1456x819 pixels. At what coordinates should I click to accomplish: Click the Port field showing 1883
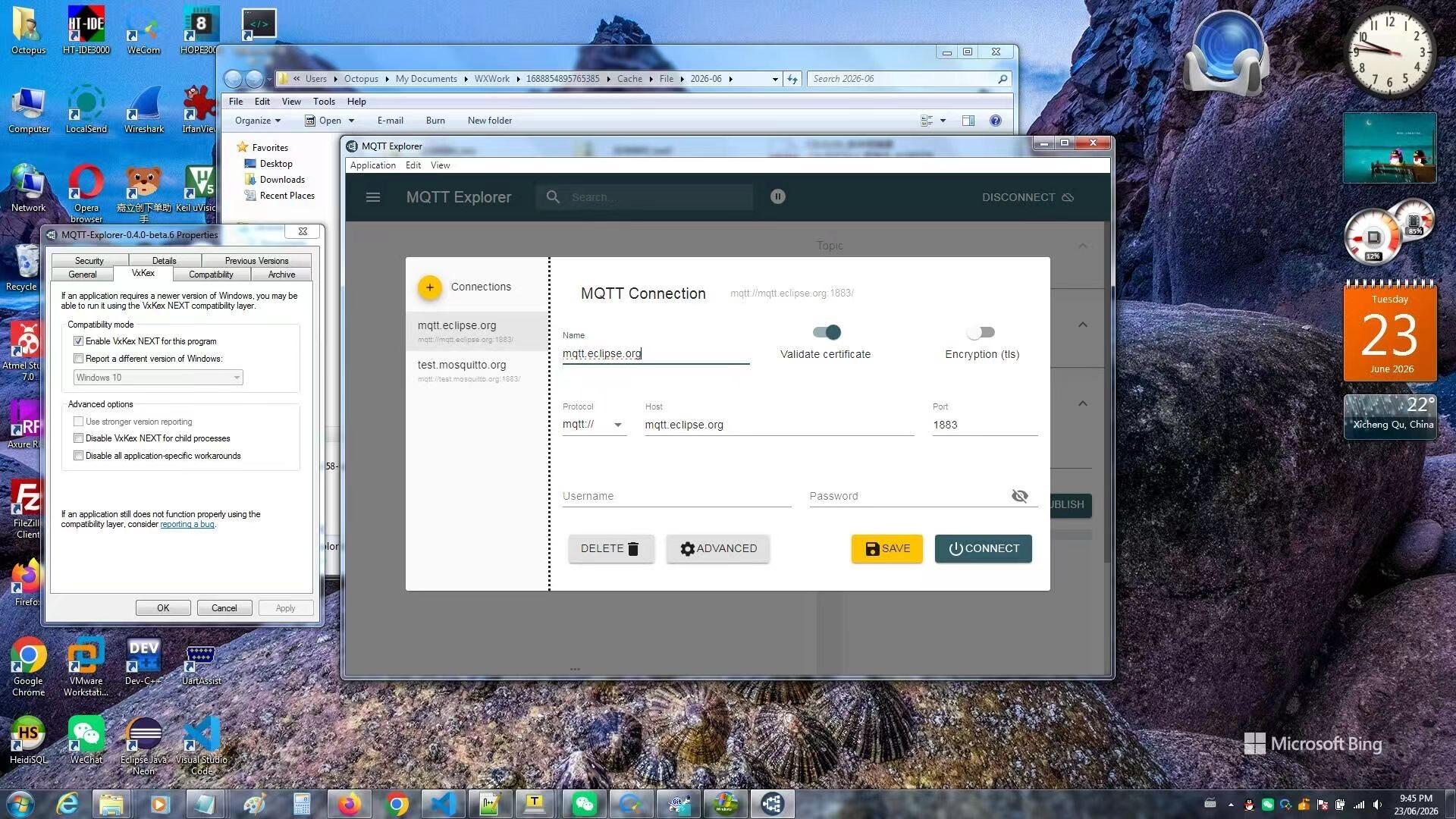pyautogui.click(x=985, y=425)
